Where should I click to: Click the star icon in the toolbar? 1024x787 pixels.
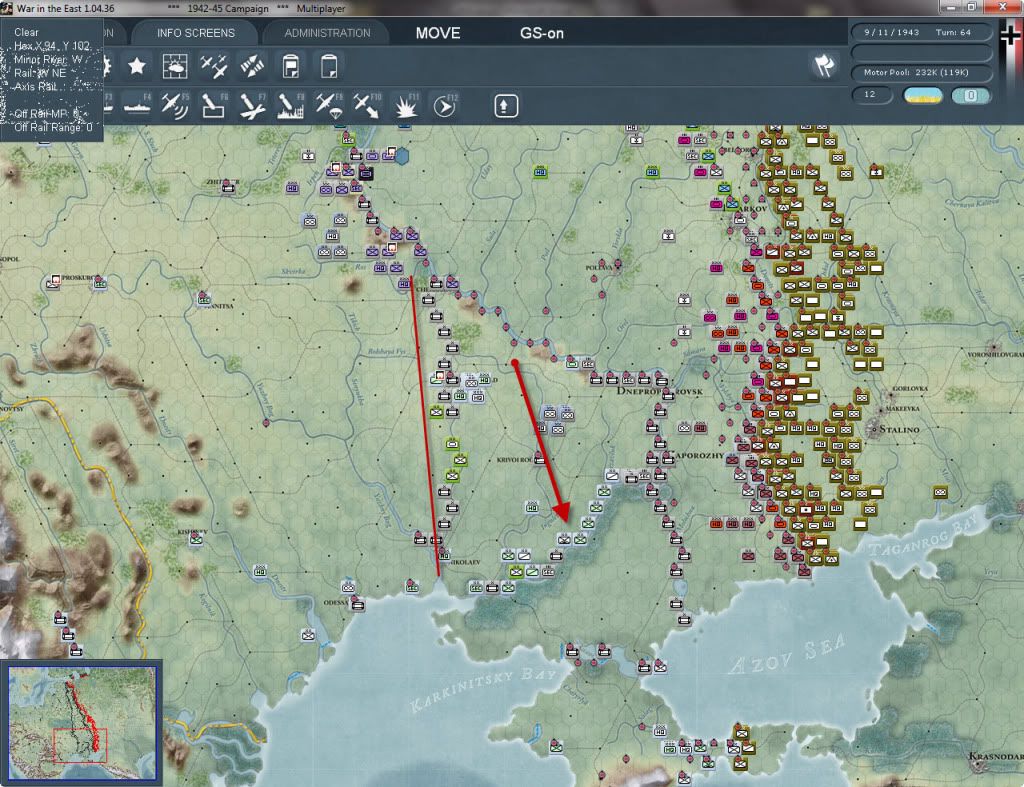coord(136,66)
